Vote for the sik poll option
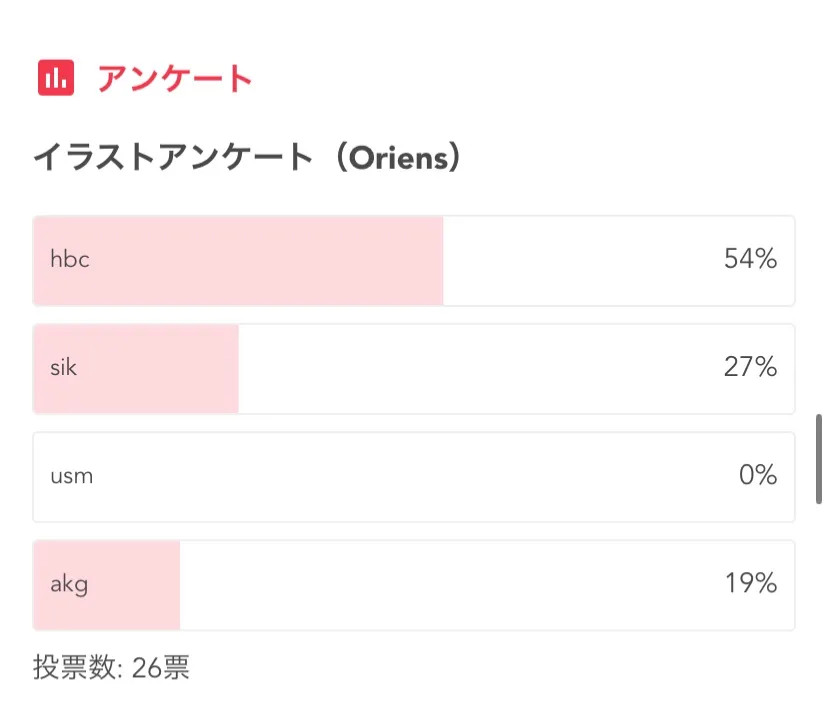 tap(413, 369)
